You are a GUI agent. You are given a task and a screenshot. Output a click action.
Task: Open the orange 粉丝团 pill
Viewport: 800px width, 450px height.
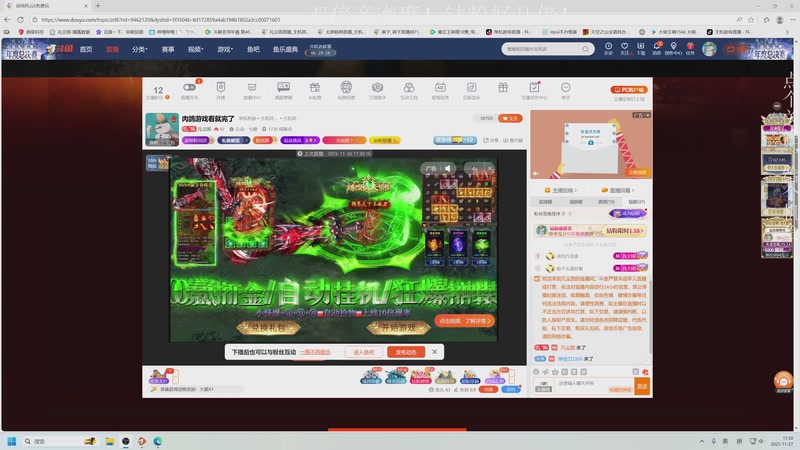pos(264,140)
